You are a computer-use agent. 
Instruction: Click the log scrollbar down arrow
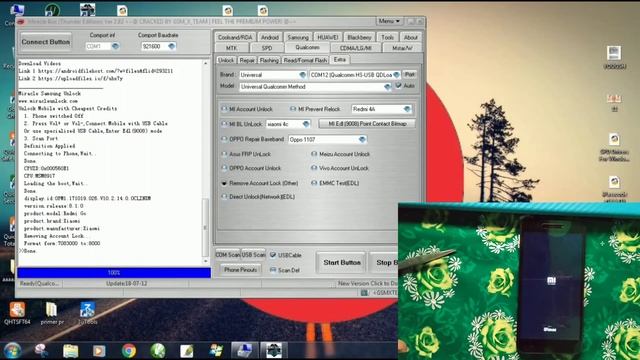point(205,261)
